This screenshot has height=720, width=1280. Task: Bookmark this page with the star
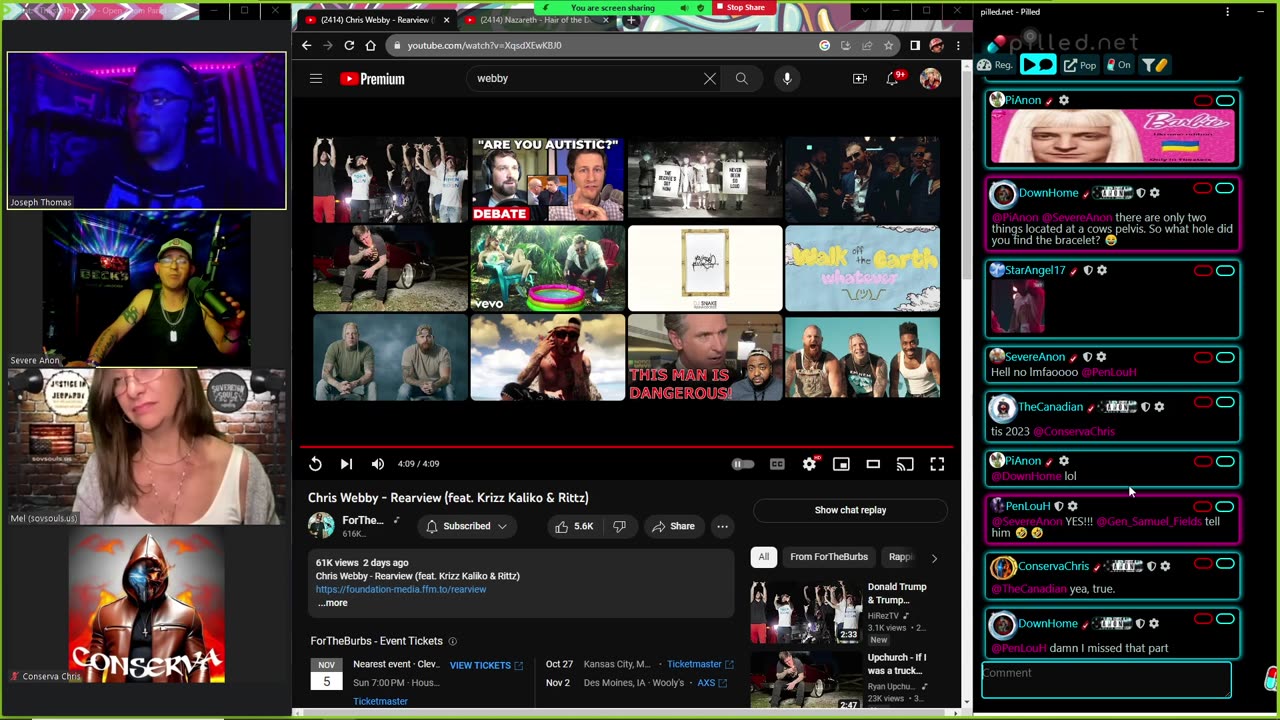tap(888, 45)
